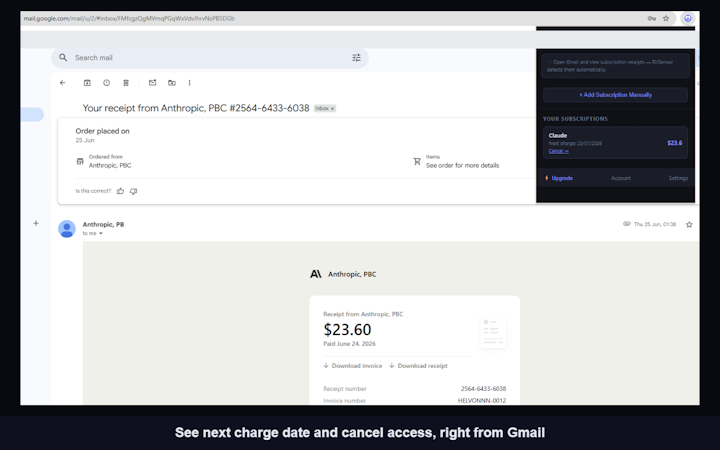Star the Anthropic receipt email
The height and width of the screenshot is (450, 720).
(689, 225)
